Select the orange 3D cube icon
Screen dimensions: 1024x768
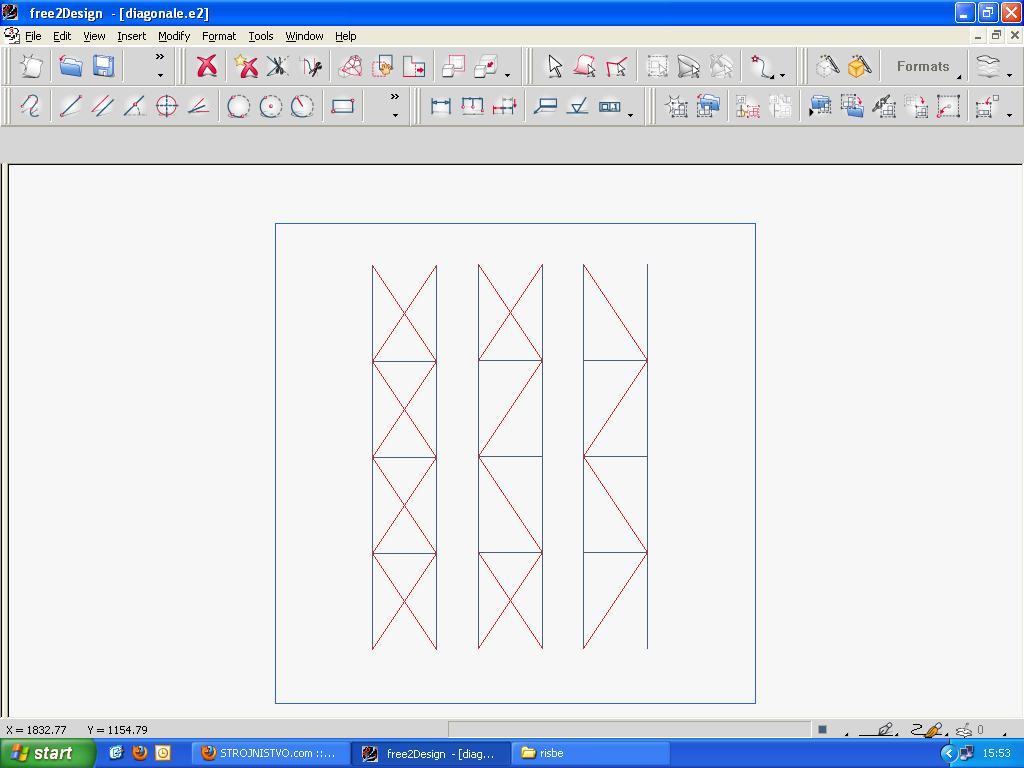click(x=859, y=66)
